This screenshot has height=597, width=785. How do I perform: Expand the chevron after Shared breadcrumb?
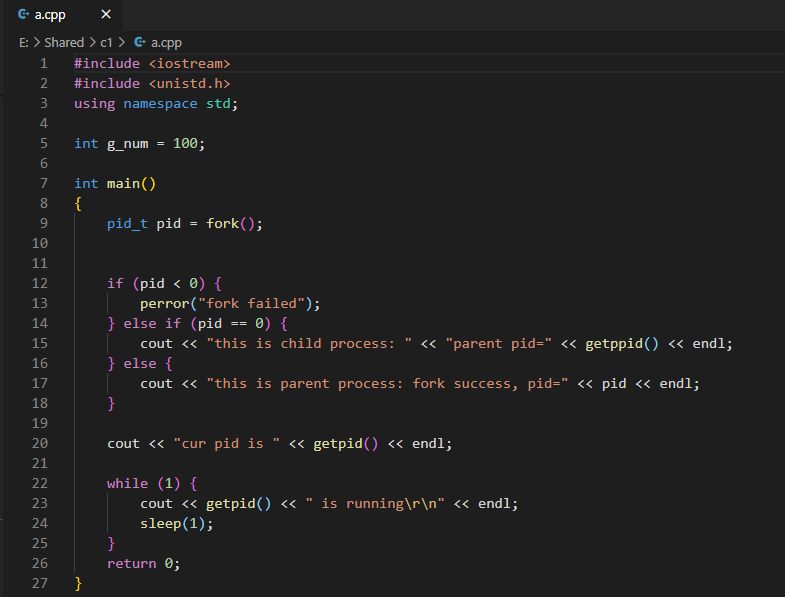tap(92, 43)
